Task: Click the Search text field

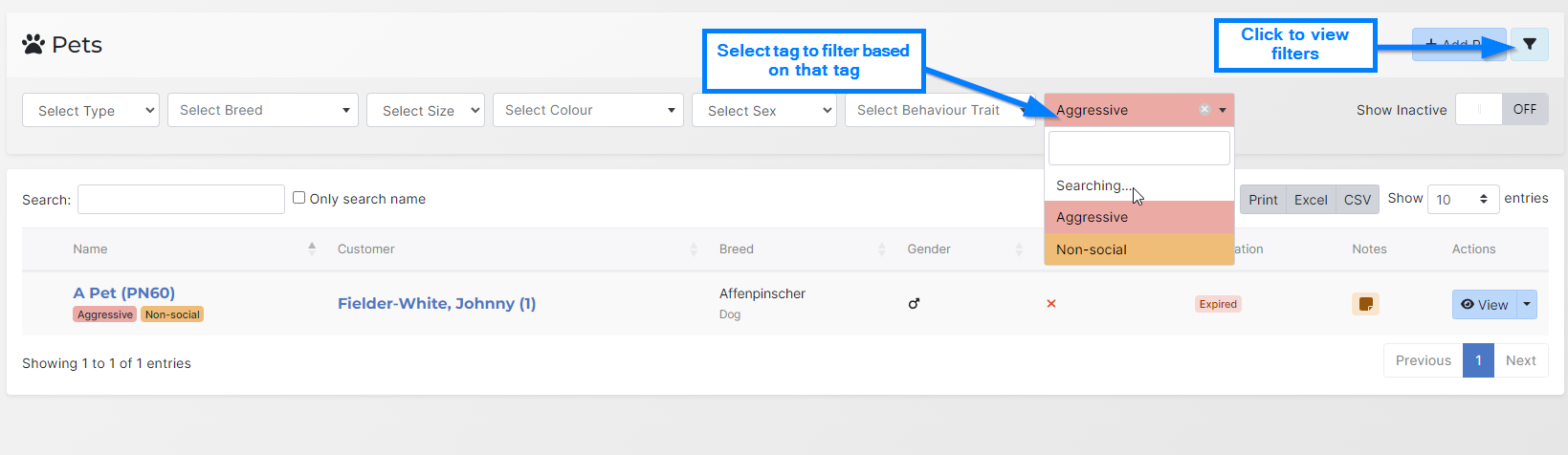Action: (181, 199)
